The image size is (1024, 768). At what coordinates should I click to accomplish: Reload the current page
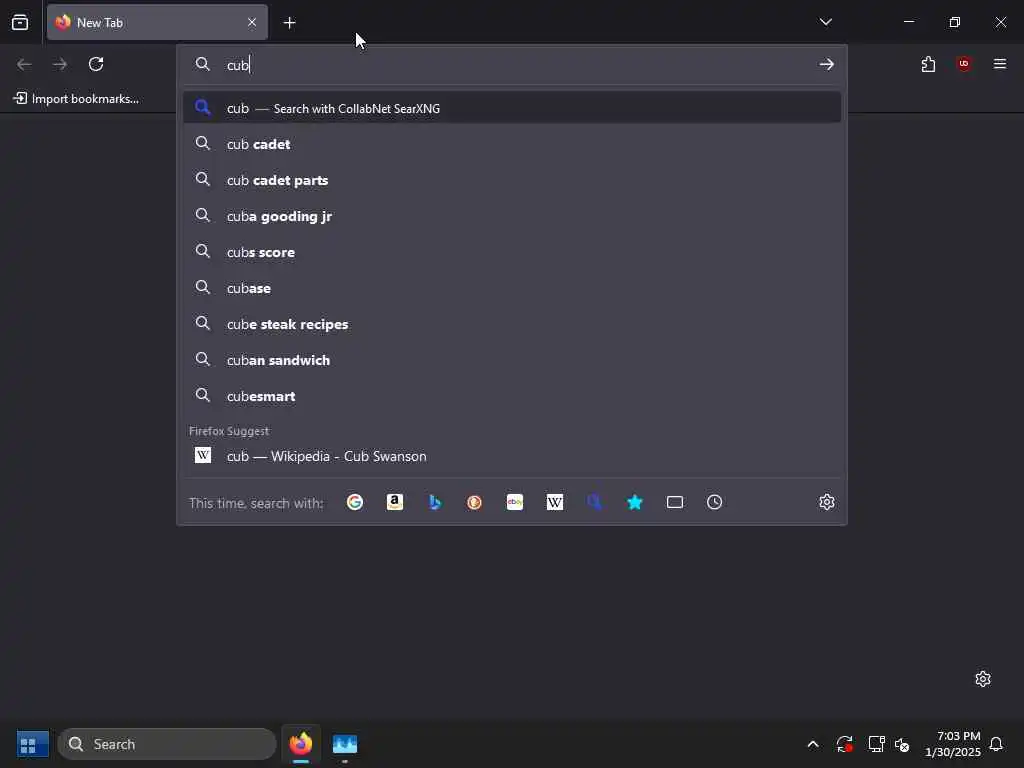[x=96, y=64]
